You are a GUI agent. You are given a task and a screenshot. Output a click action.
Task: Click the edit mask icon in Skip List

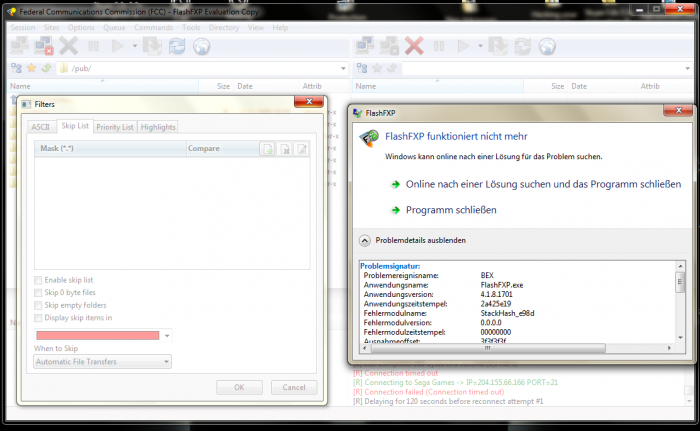302,149
